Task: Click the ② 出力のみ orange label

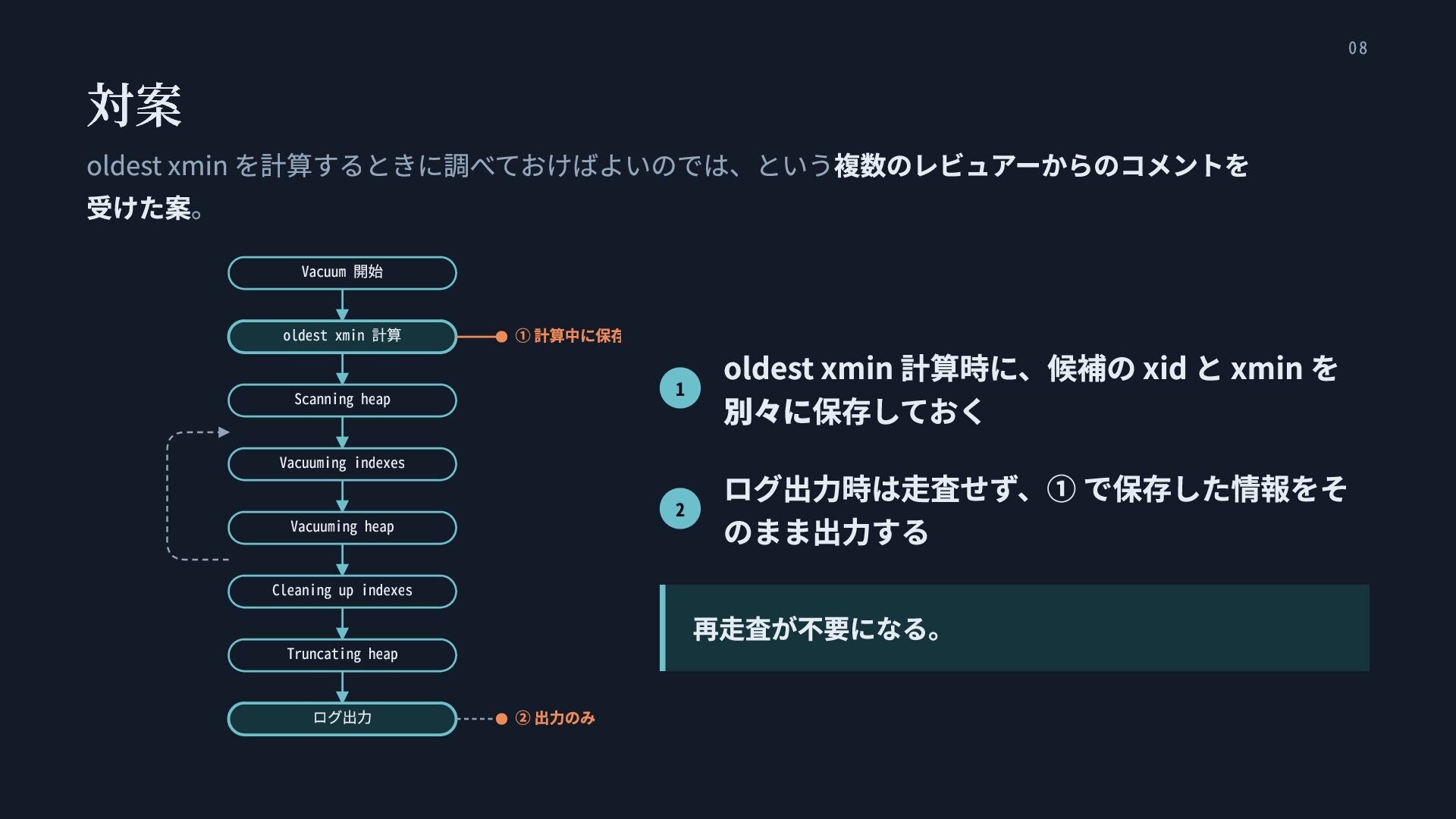Action: [555, 718]
